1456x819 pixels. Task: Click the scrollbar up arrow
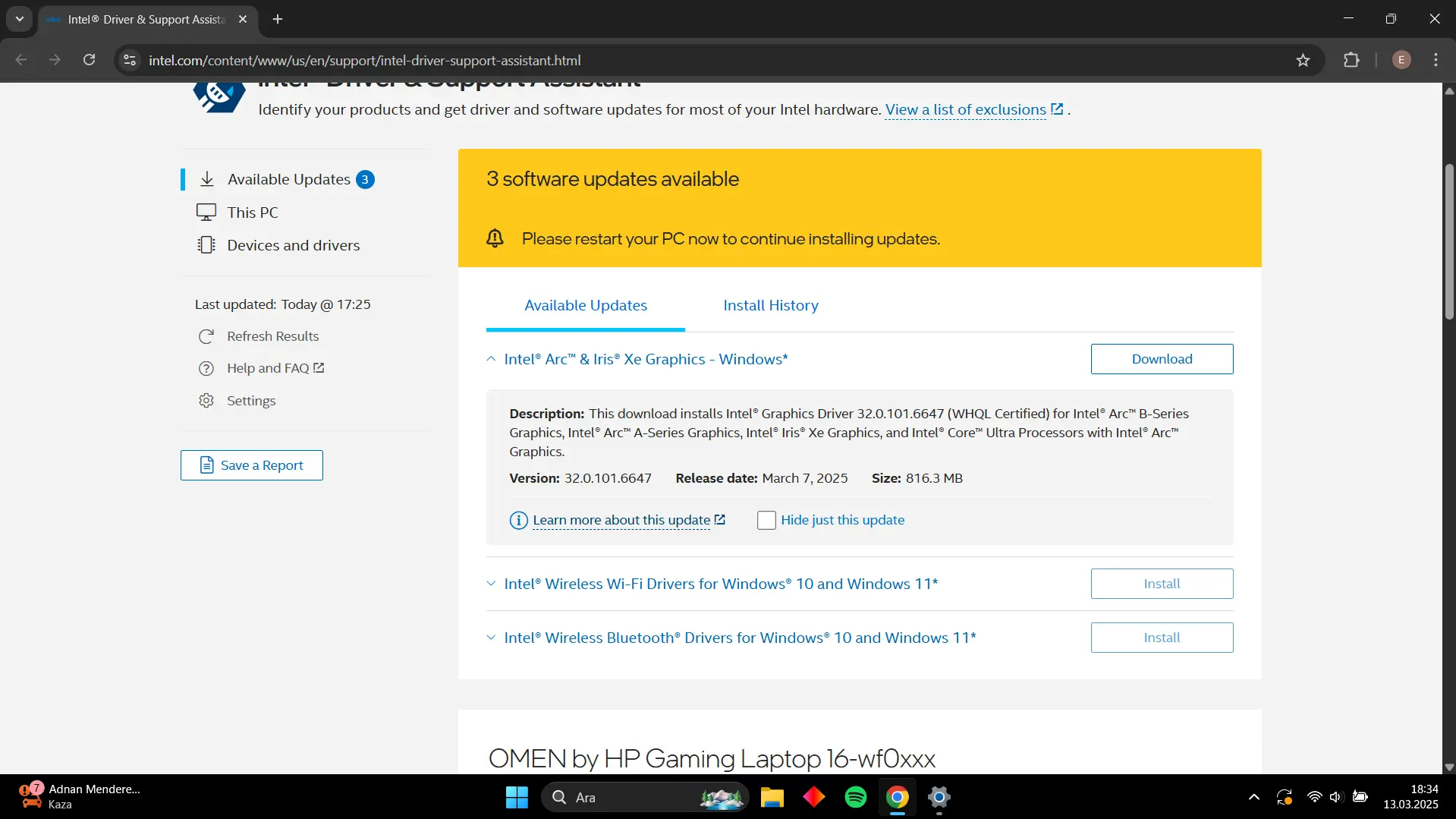point(1449,91)
